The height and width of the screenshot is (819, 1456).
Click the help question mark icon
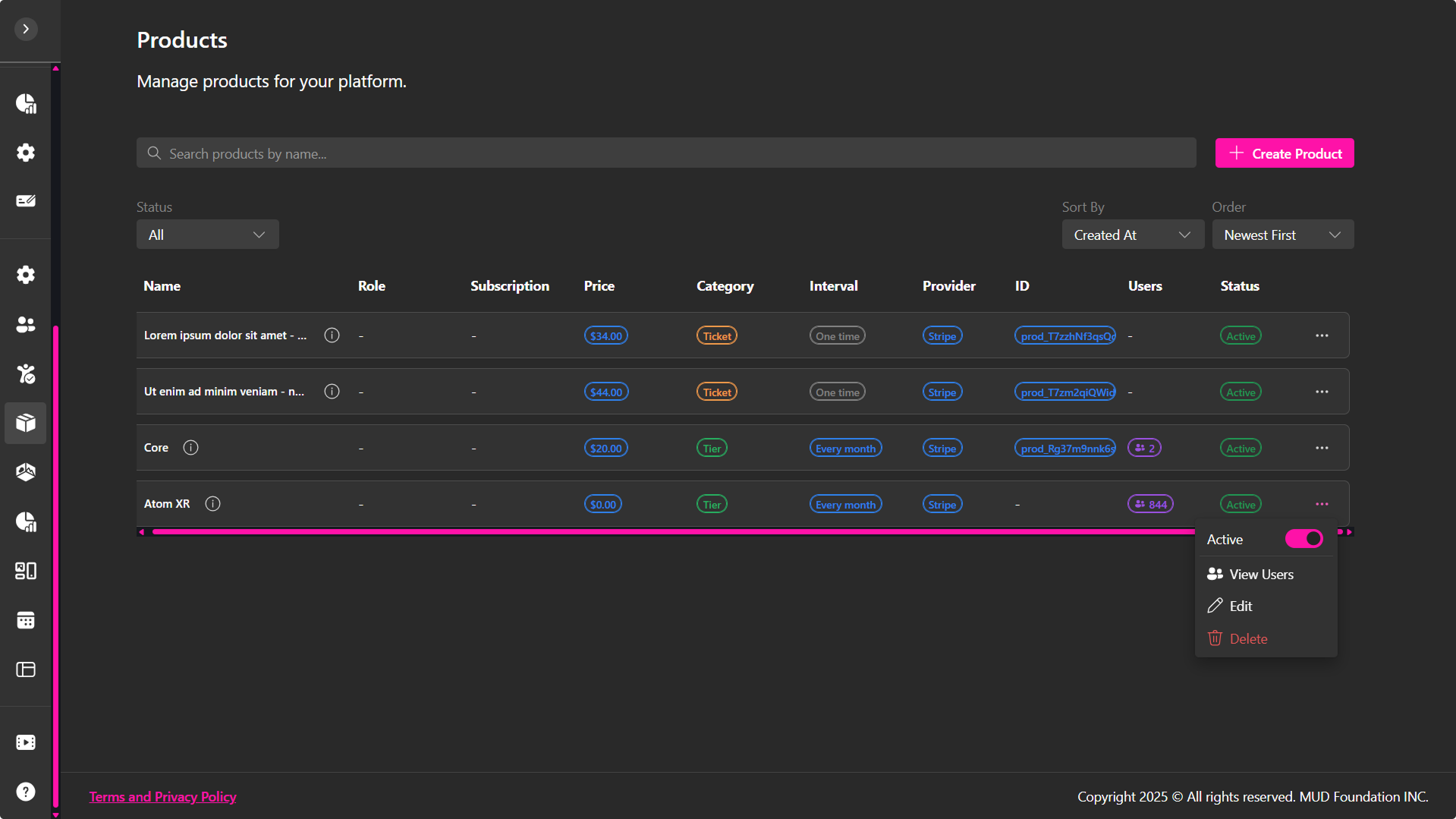pyautogui.click(x=26, y=792)
